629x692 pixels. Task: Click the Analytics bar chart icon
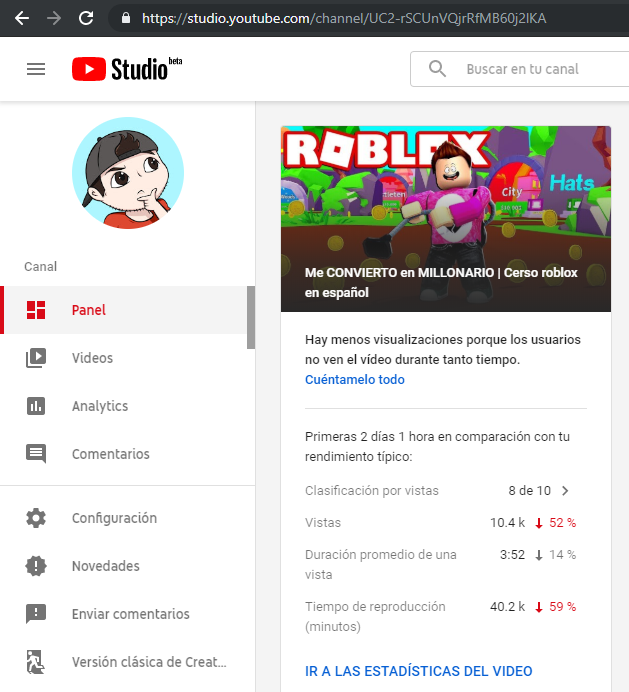(x=36, y=406)
